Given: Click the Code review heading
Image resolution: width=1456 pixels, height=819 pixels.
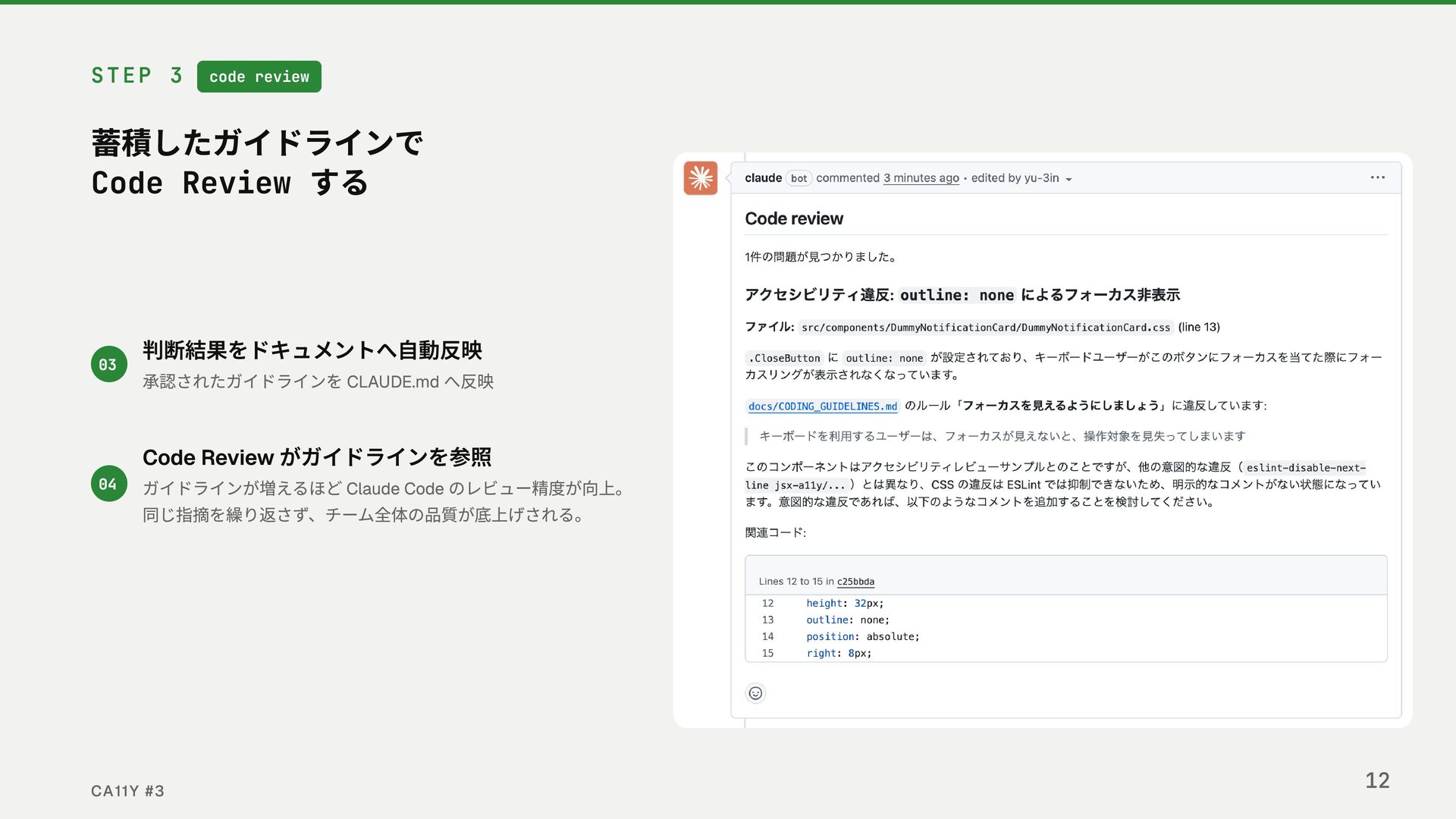Looking at the screenshot, I should tap(793, 218).
